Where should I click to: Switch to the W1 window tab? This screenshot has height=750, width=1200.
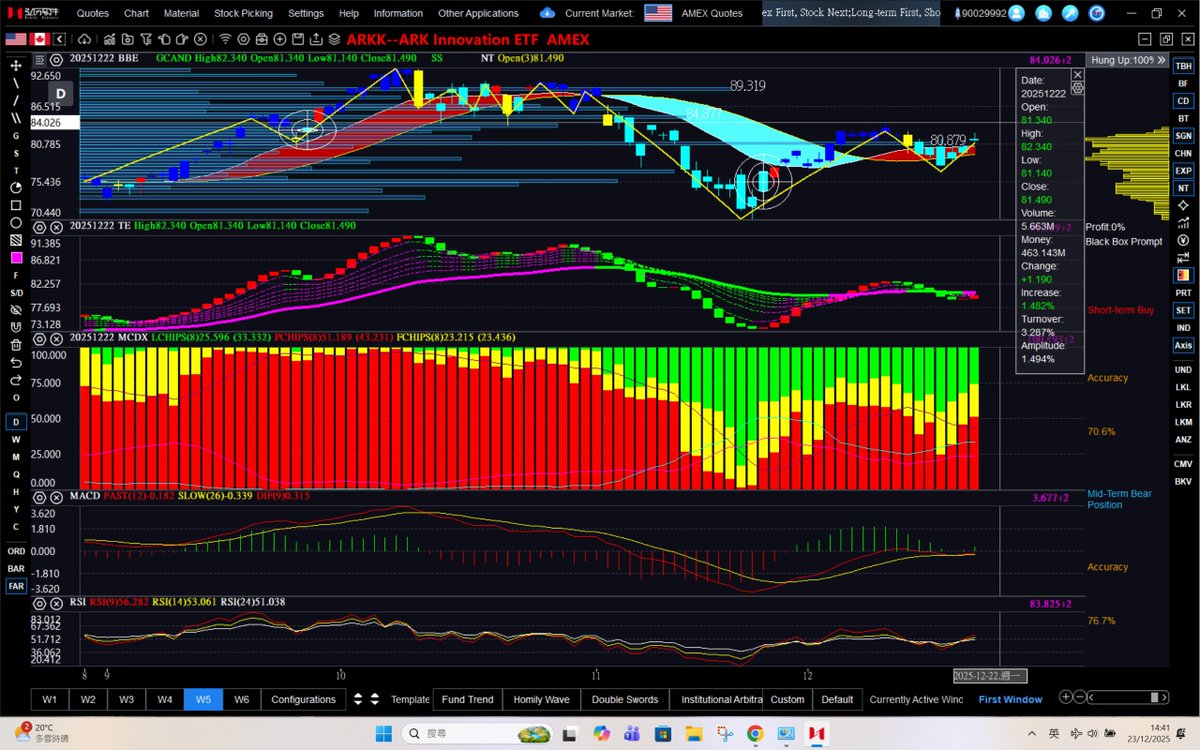click(x=50, y=699)
